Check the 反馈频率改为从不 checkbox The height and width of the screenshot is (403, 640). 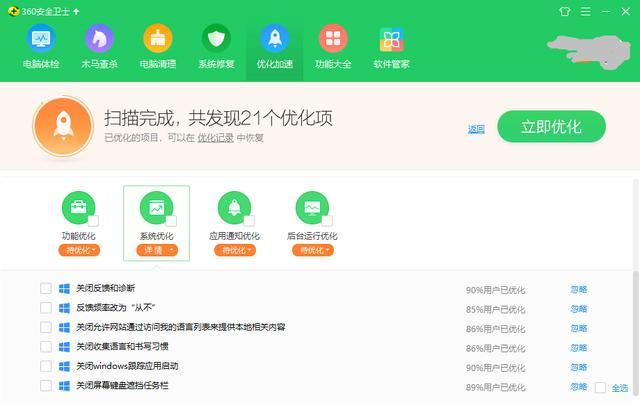tap(46, 307)
